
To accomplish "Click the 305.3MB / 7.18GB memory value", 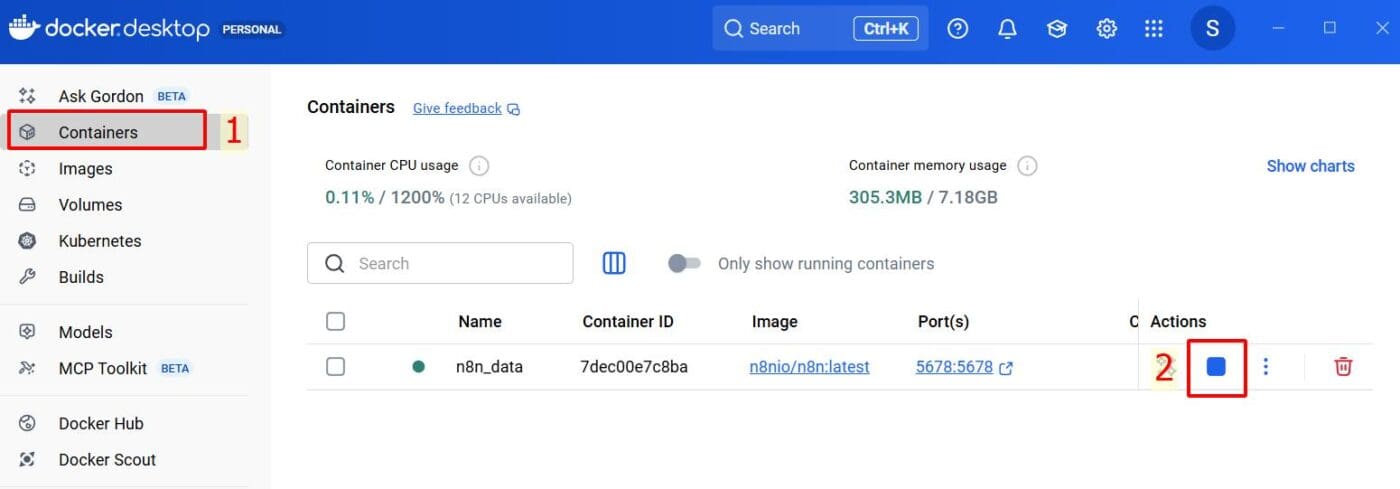I will [x=923, y=197].
